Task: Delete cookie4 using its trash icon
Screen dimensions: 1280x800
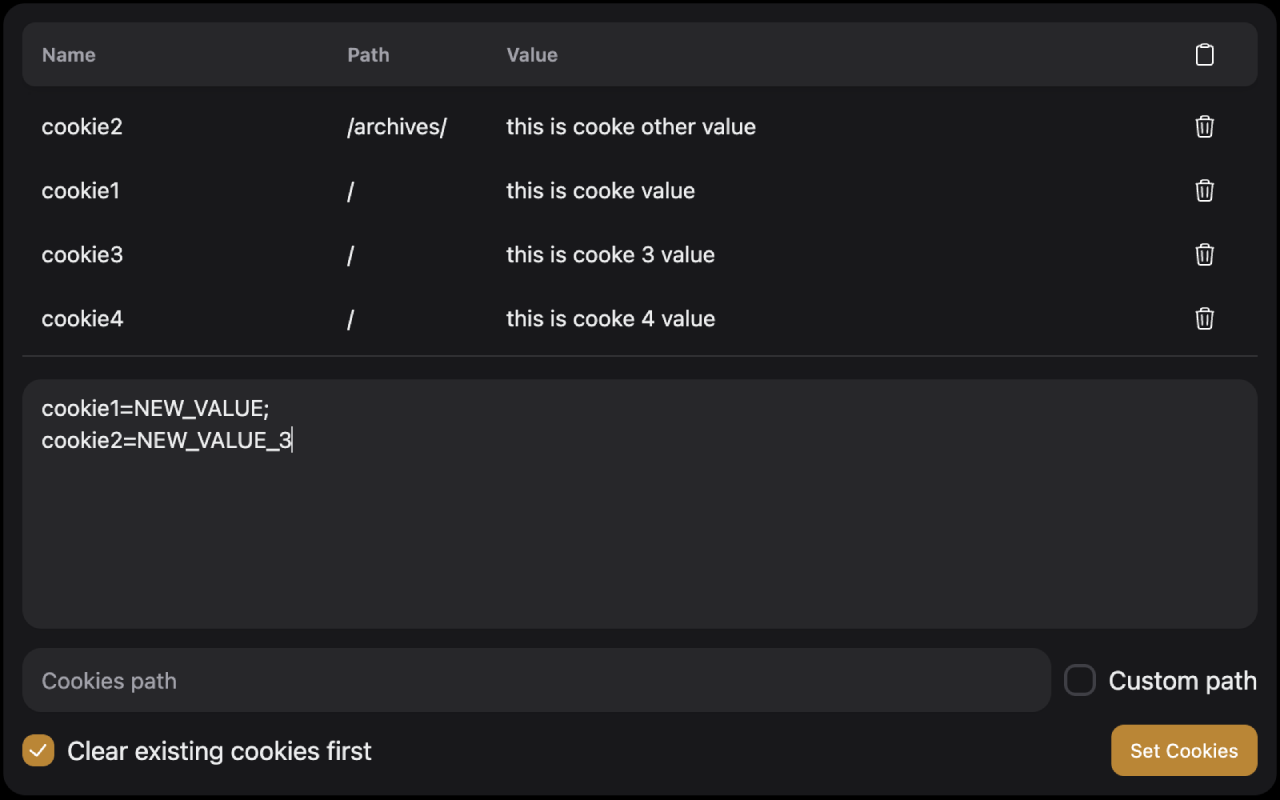Action: [1204, 319]
